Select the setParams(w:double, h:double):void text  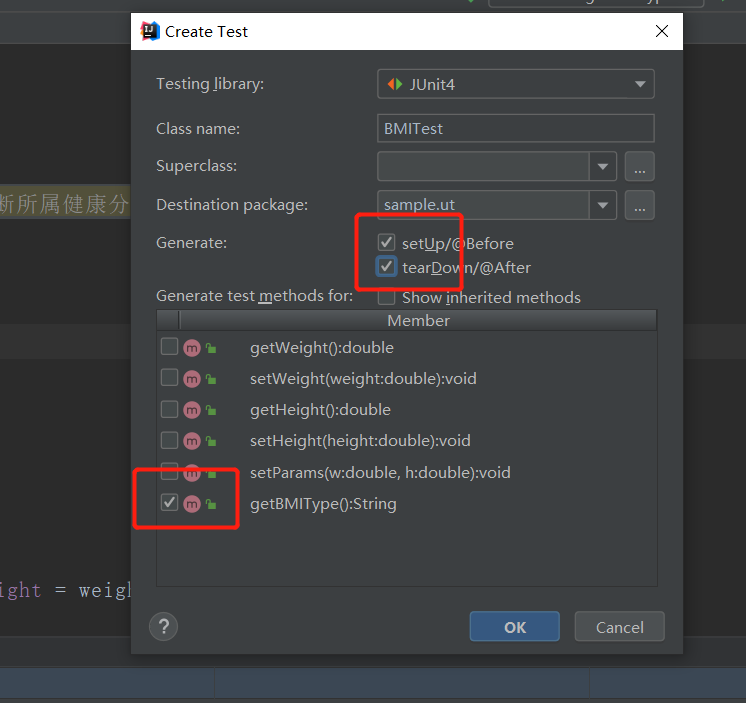pos(380,473)
